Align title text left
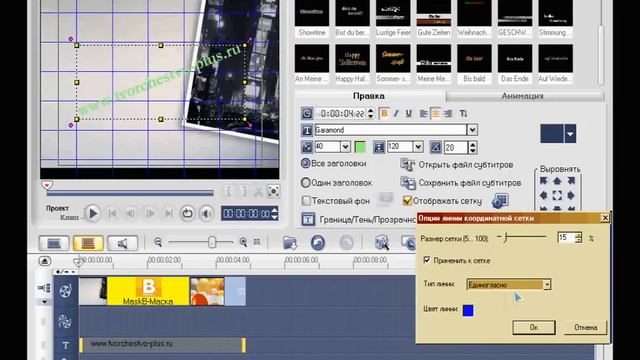The image size is (640, 360). click(424, 113)
